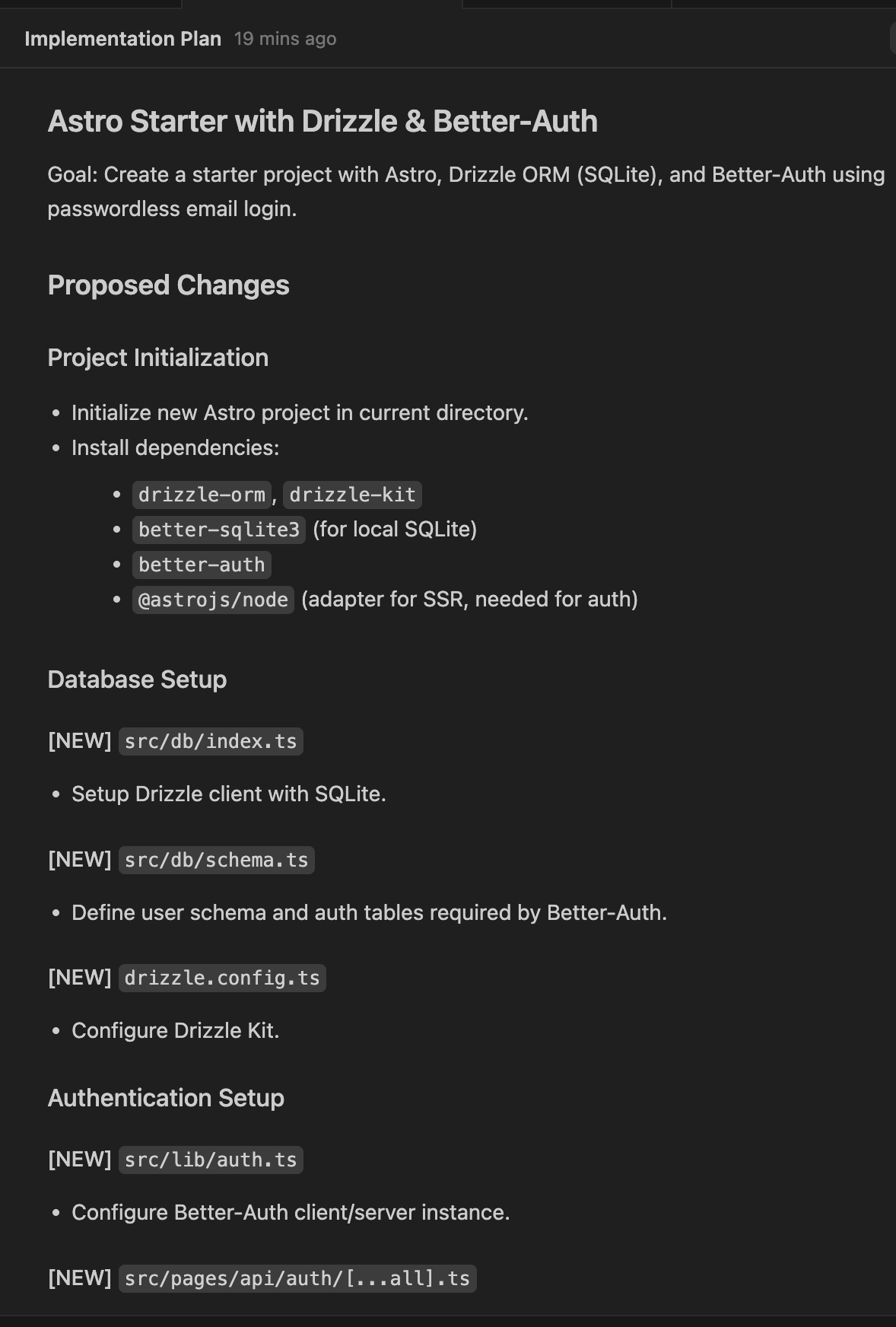
Task: Open the src/db/index.ts file link
Action: (x=210, y=741)
